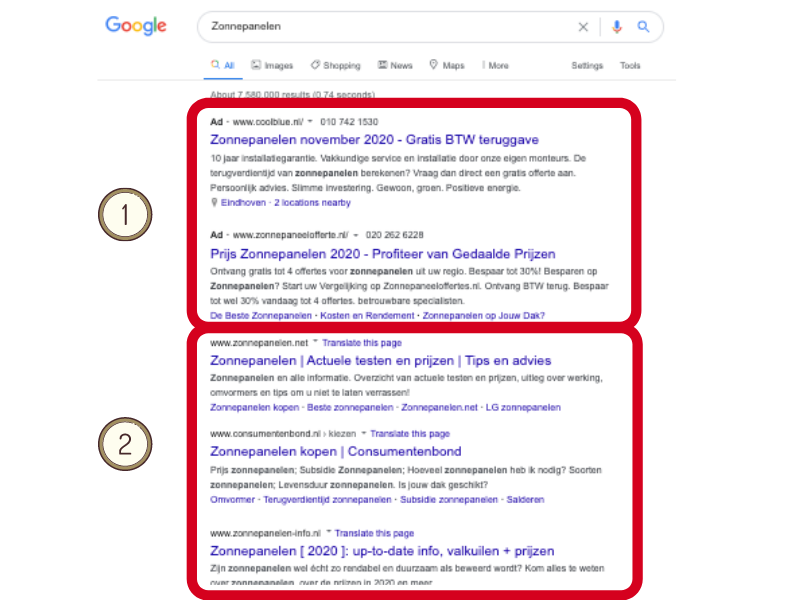Screen dimensions: 810x600
Task: Expand the dropdown arrow beside www.zonnepanelen.net
Action: click(315, 342)
